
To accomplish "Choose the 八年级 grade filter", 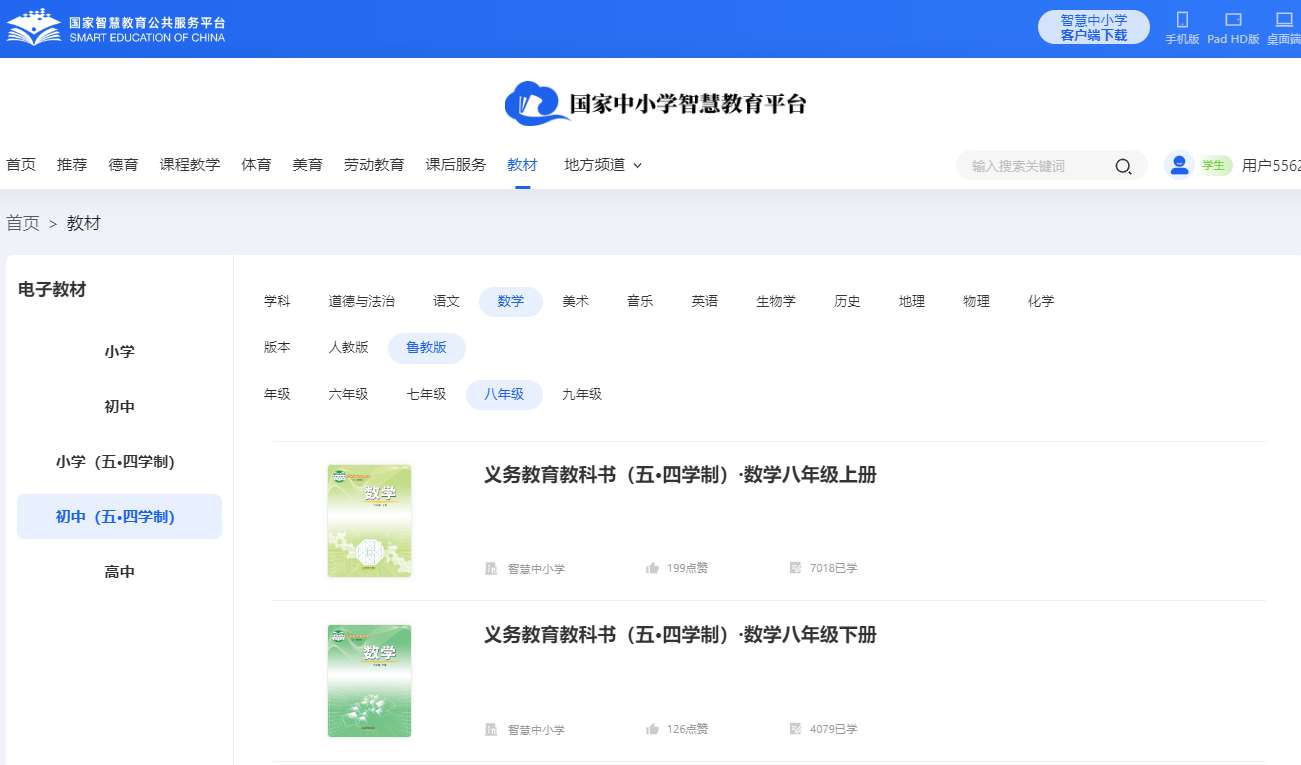I will click(x=504, y=394).
